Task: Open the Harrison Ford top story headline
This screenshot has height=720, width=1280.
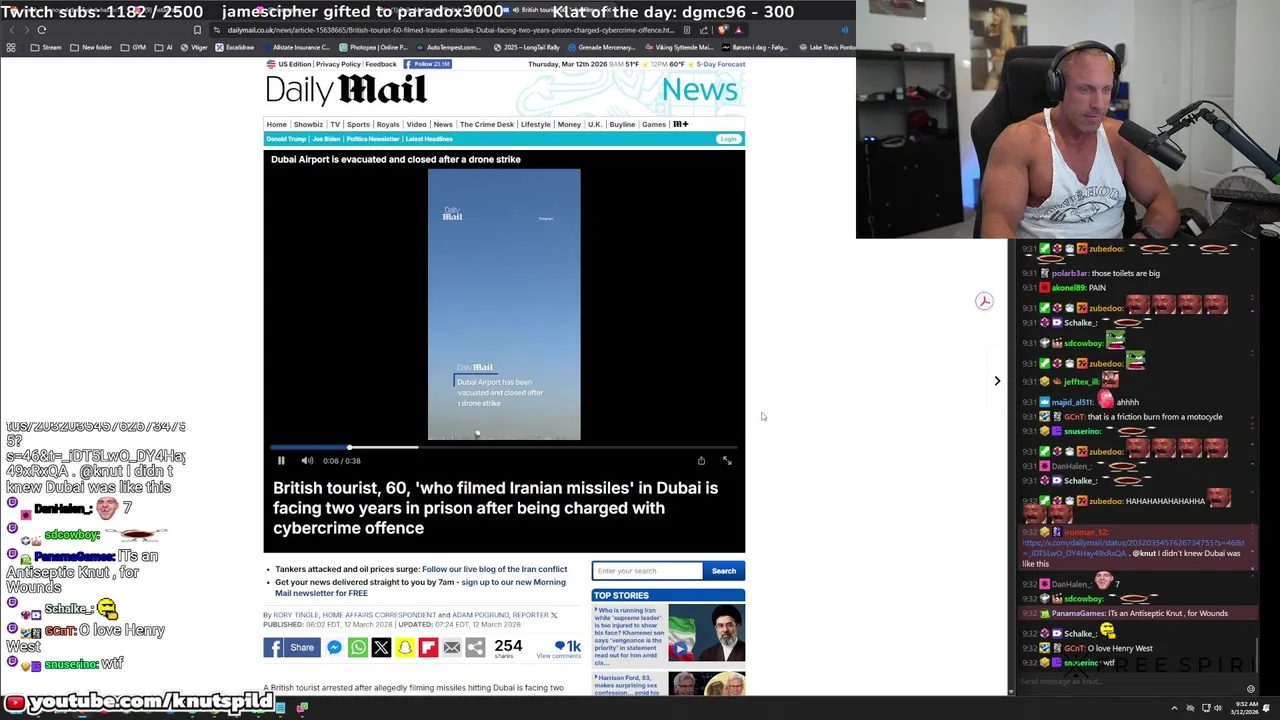Action: point(629,686)
